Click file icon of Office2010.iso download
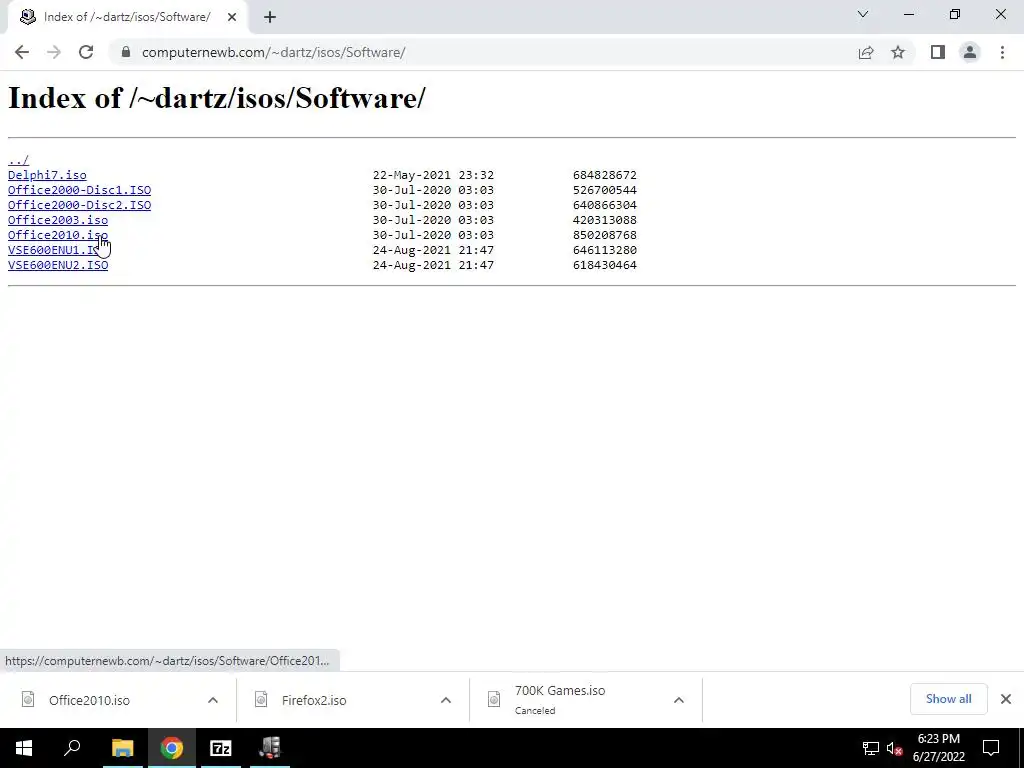 pos(28,699)
